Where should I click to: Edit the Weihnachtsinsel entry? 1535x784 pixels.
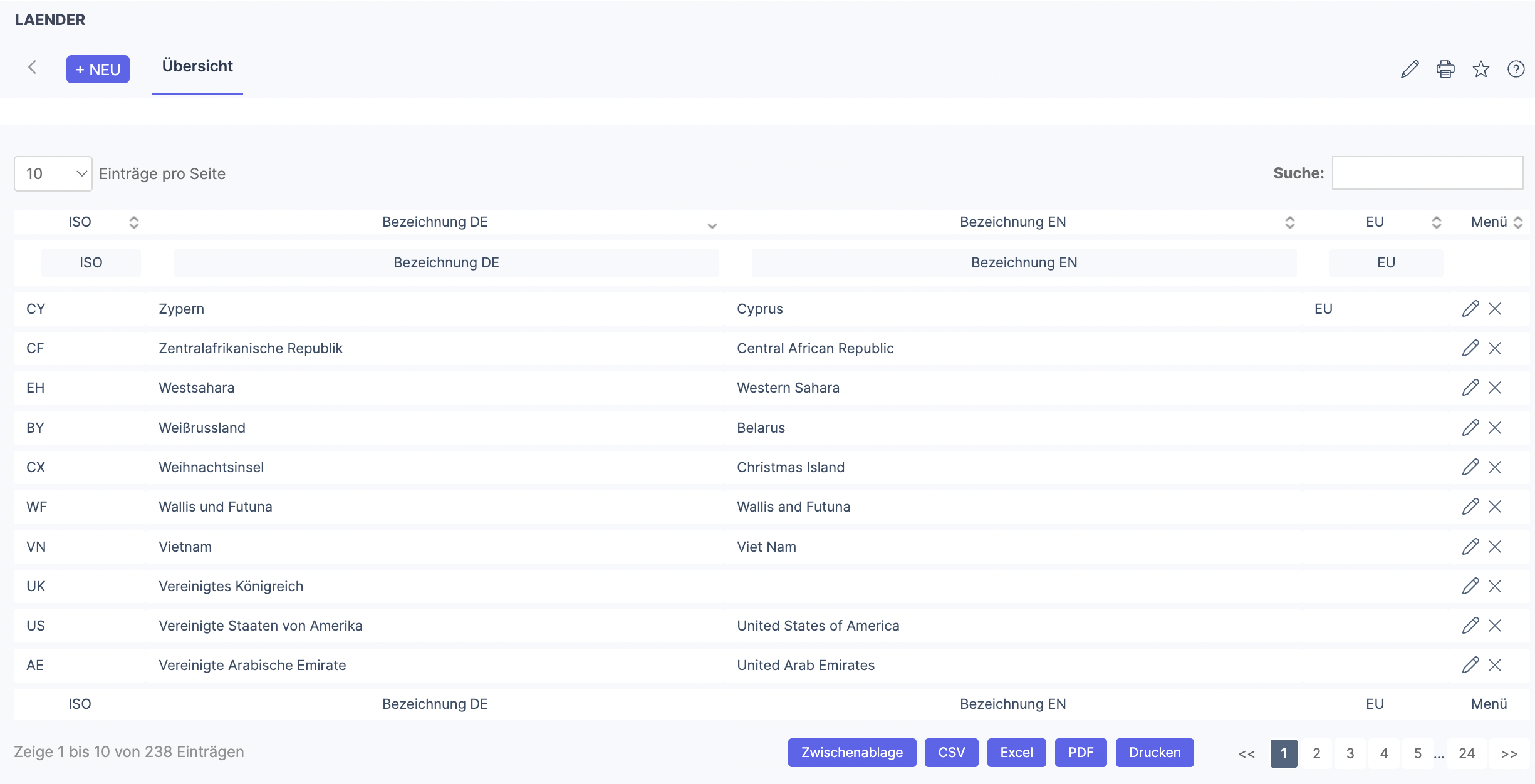coord(1470,467)
